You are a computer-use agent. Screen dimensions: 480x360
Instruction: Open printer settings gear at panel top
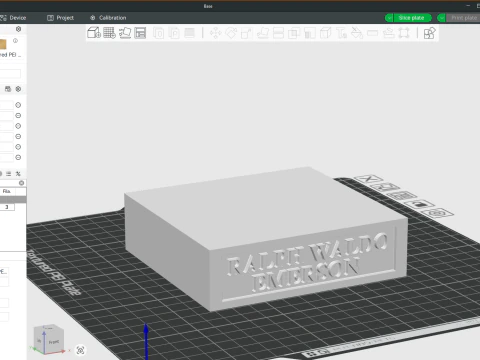click(18, 29)
